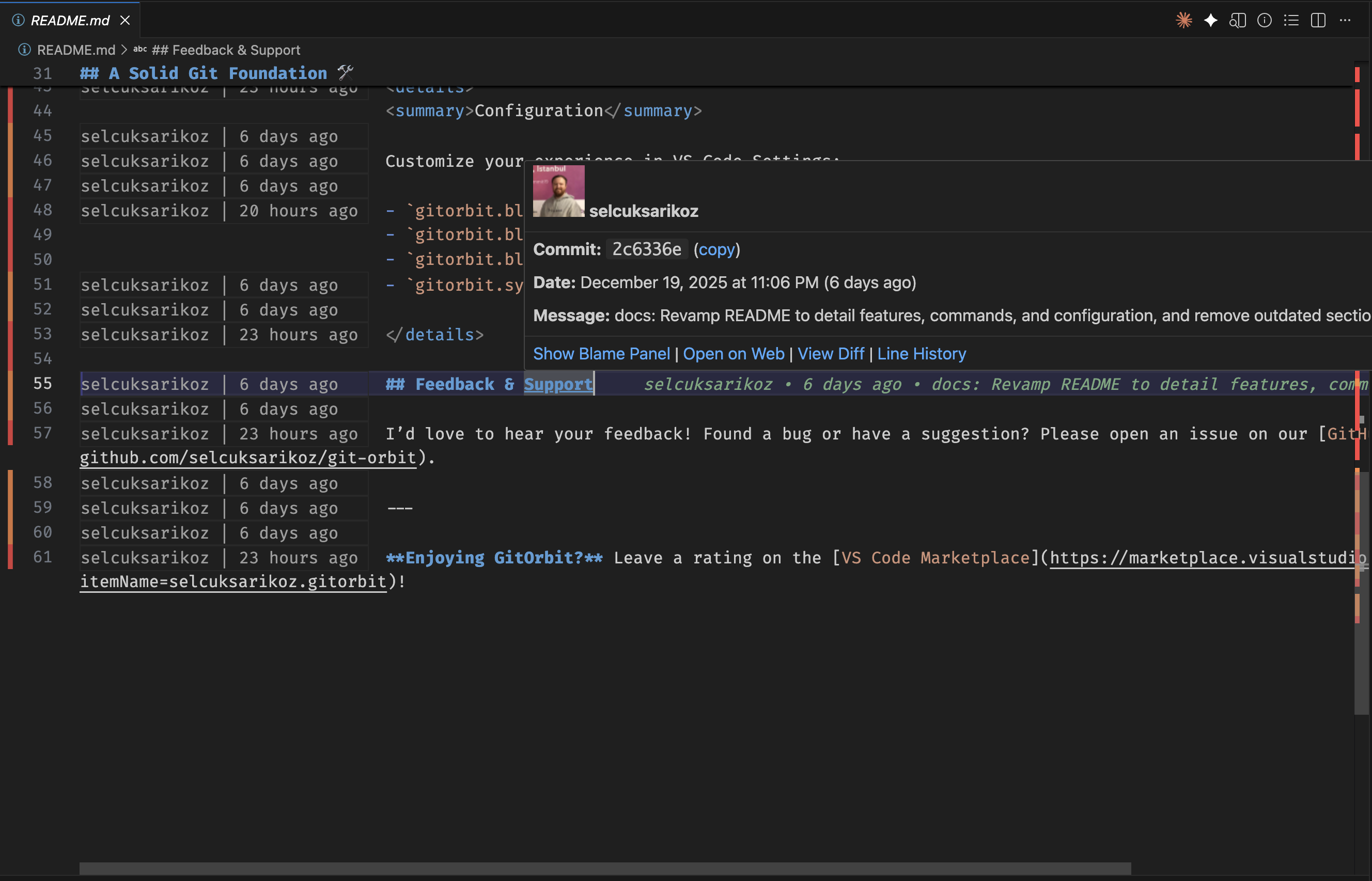
Task: Open Markdown preview to the side
Action: coord(1238,21)
